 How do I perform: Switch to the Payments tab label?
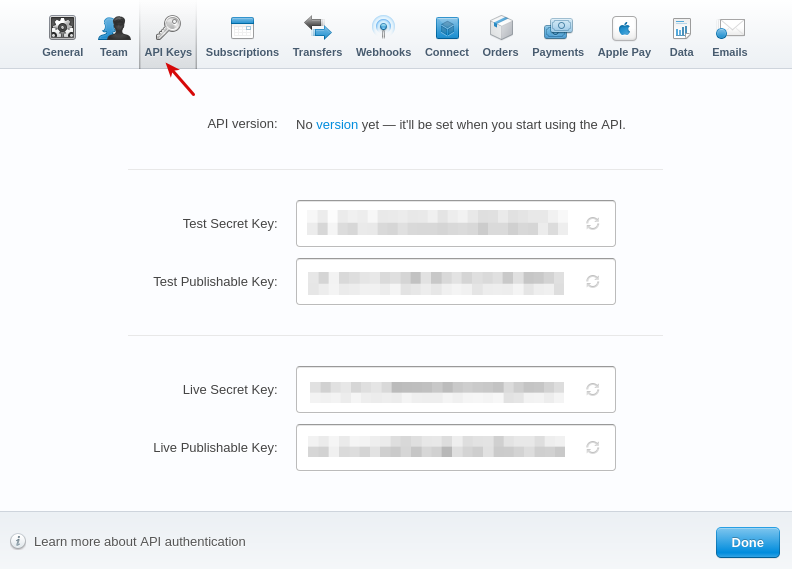coord(558,53)
